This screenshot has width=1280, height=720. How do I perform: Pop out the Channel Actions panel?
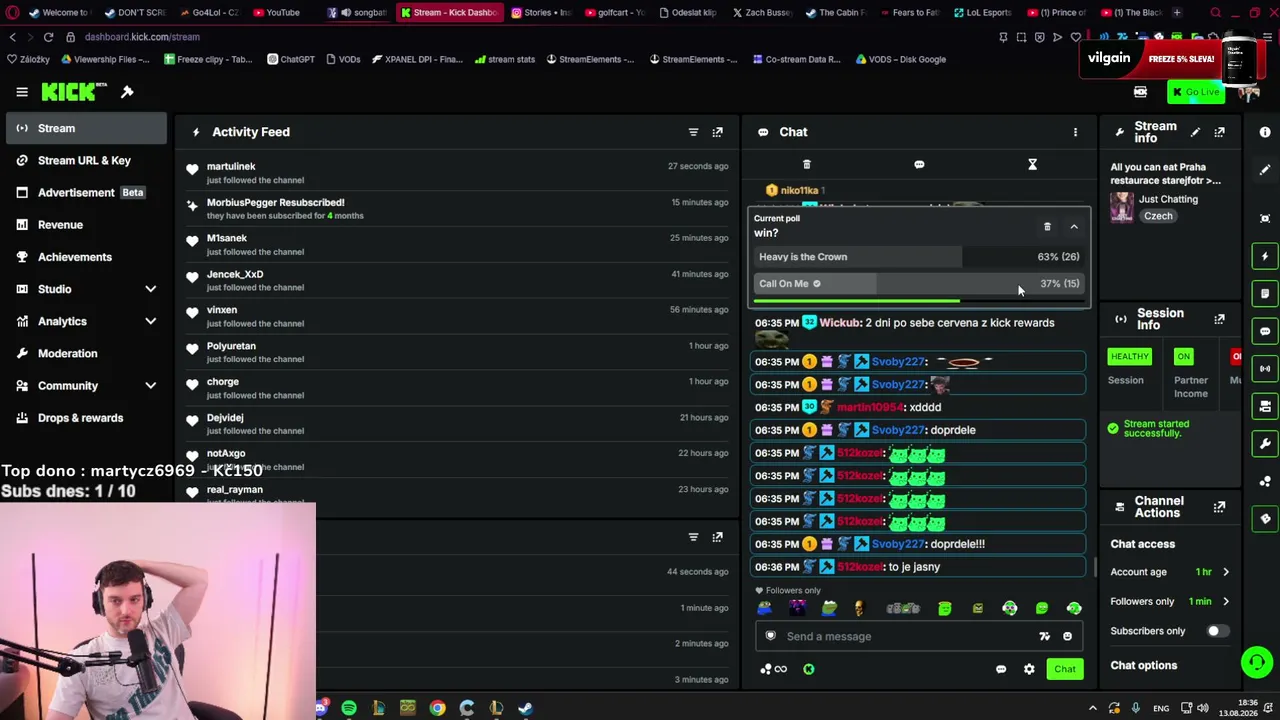pyautogui.click(x=1219, y=507)
